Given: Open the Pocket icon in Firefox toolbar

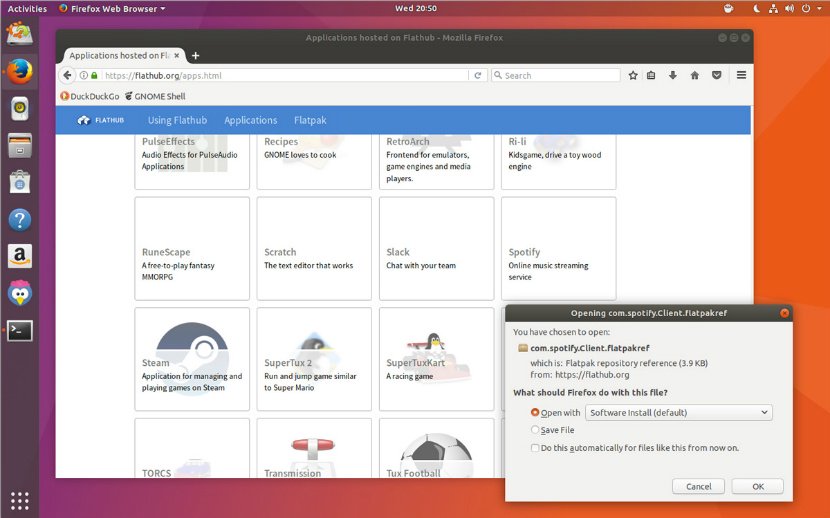Looking at the screenshot, I should pyautogui.click(x=716, y=75).
